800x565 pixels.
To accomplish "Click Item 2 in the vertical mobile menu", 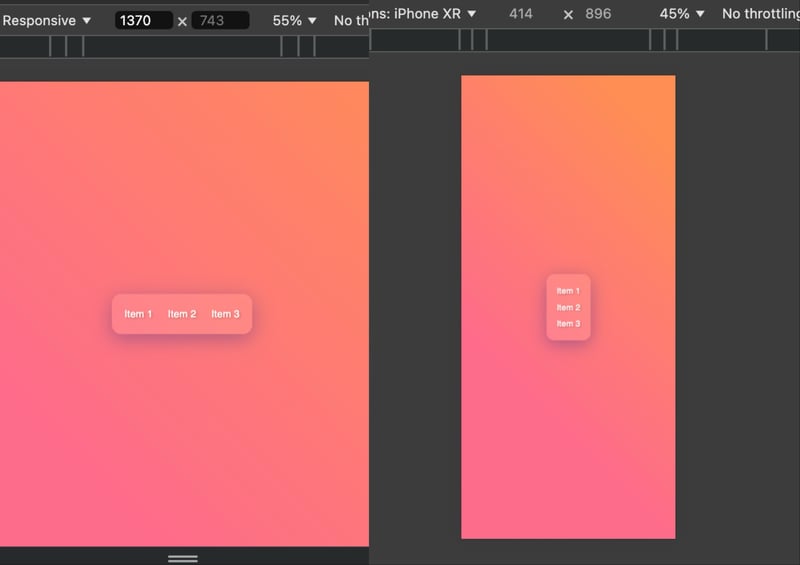I will click(568, 307).
